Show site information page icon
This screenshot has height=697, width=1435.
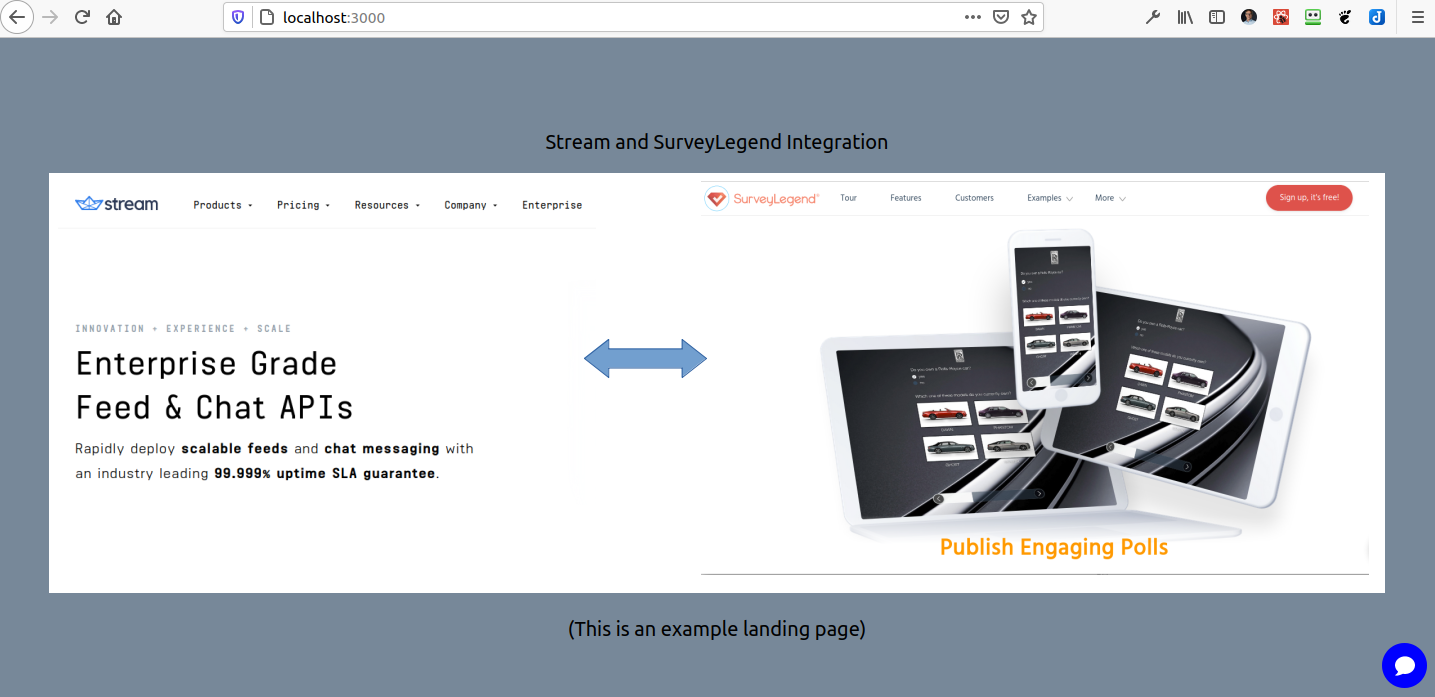266,17
